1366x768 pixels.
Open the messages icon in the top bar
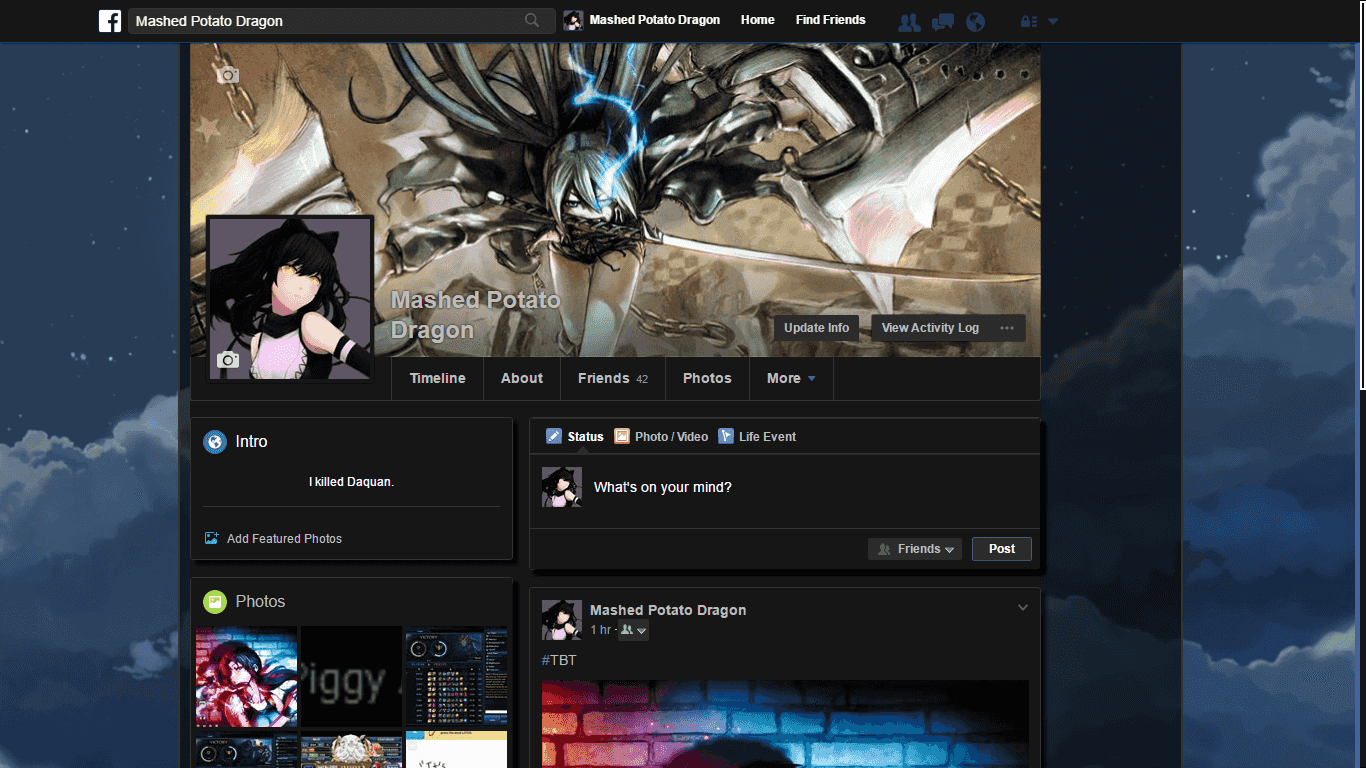[942, 21]
